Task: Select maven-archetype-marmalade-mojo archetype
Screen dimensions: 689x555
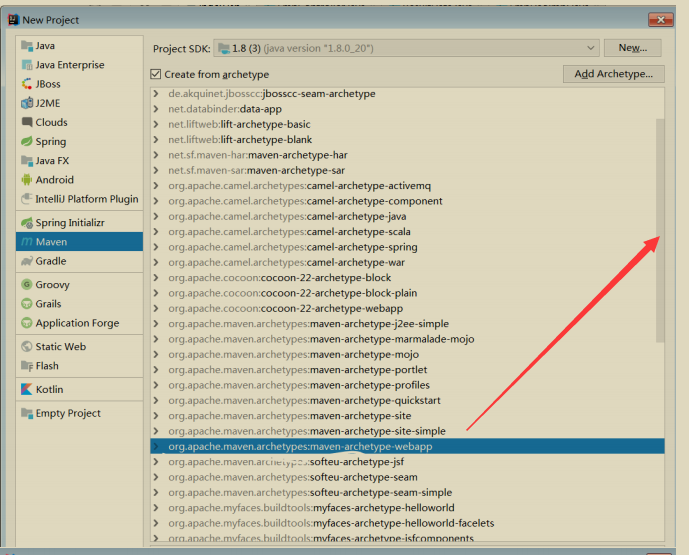Action: [x=407, y=339]
